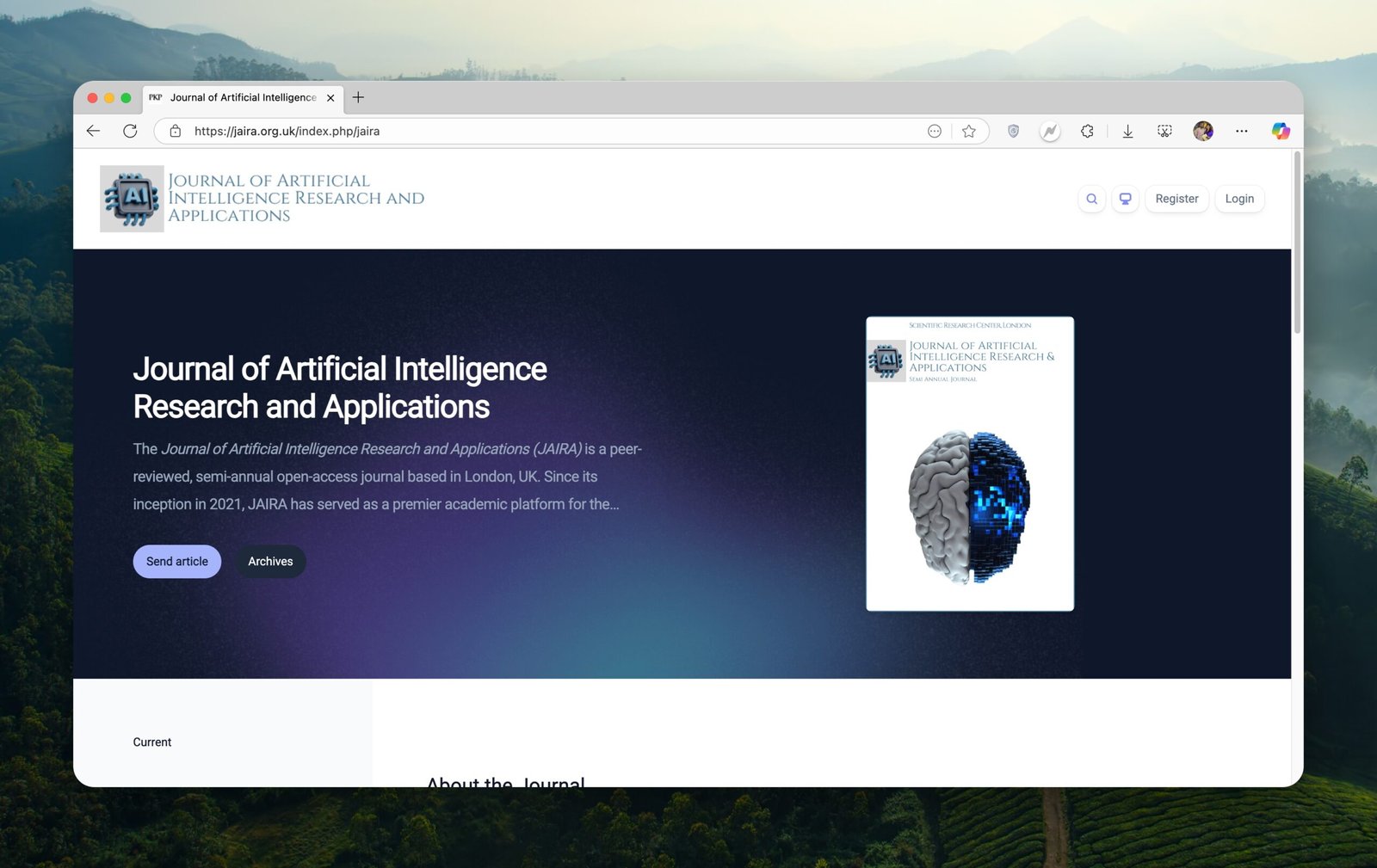
Task: Open the Register page
Action: click(1176, 199)
